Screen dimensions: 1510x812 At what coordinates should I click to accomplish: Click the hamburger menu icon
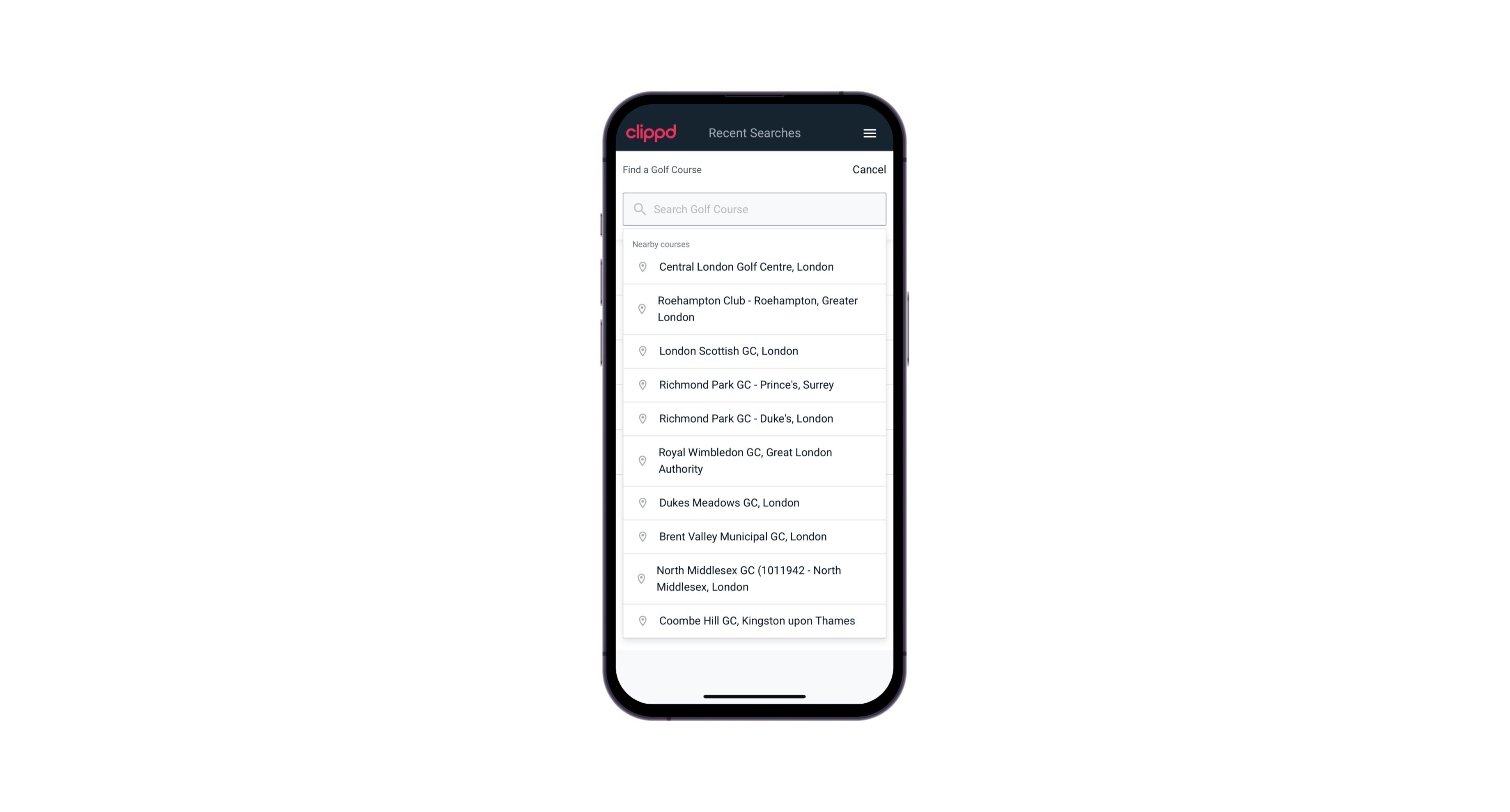[870, 133]
